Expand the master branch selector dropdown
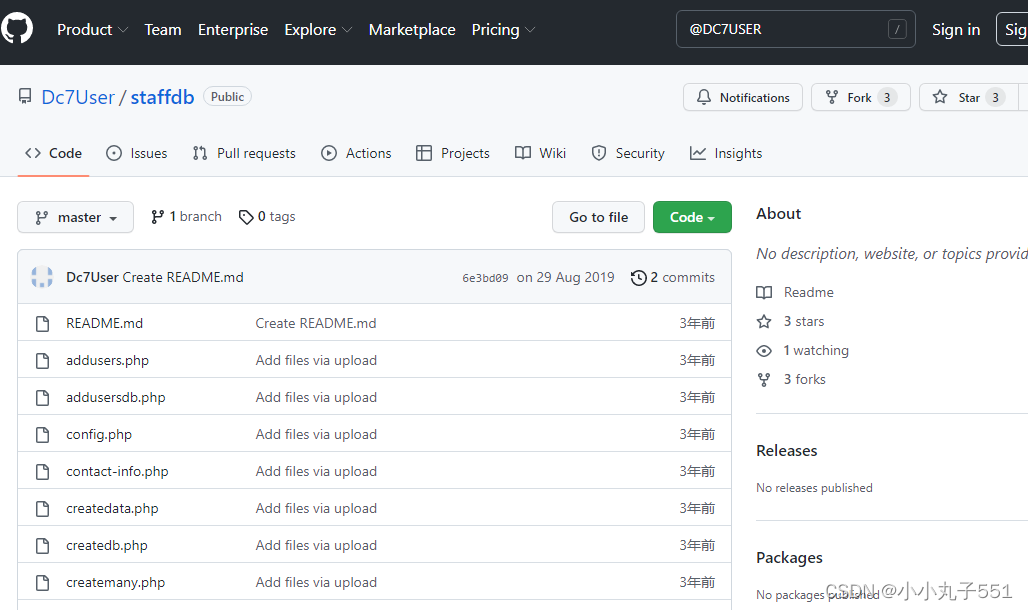Viewport: 1028px width, 610px height. [75, 217]
